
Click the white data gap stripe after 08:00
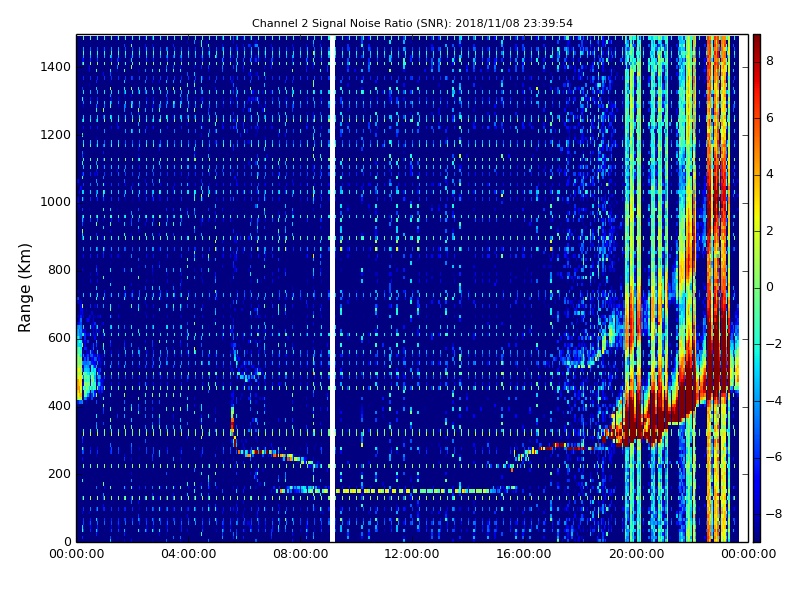pyautogui.click(x=332, y=288)
